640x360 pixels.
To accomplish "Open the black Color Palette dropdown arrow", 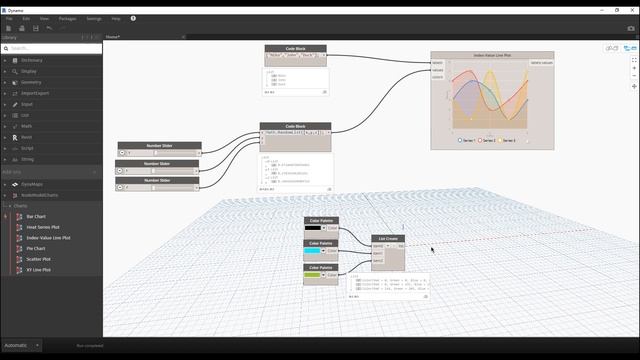I will tap(324, 228).
